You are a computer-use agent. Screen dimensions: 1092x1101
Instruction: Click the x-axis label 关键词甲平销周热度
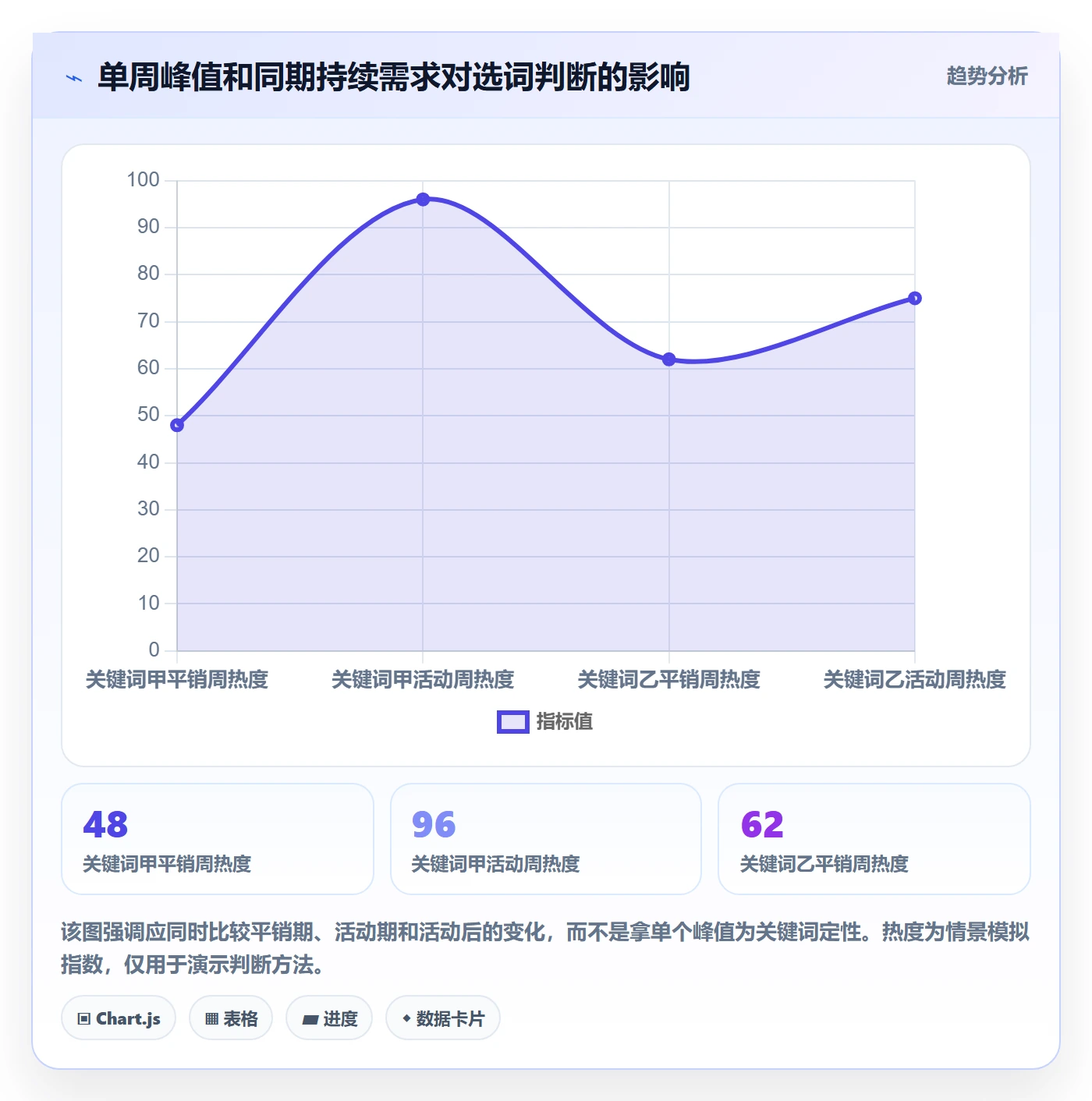pyautogui.click(x=177, y=680)
